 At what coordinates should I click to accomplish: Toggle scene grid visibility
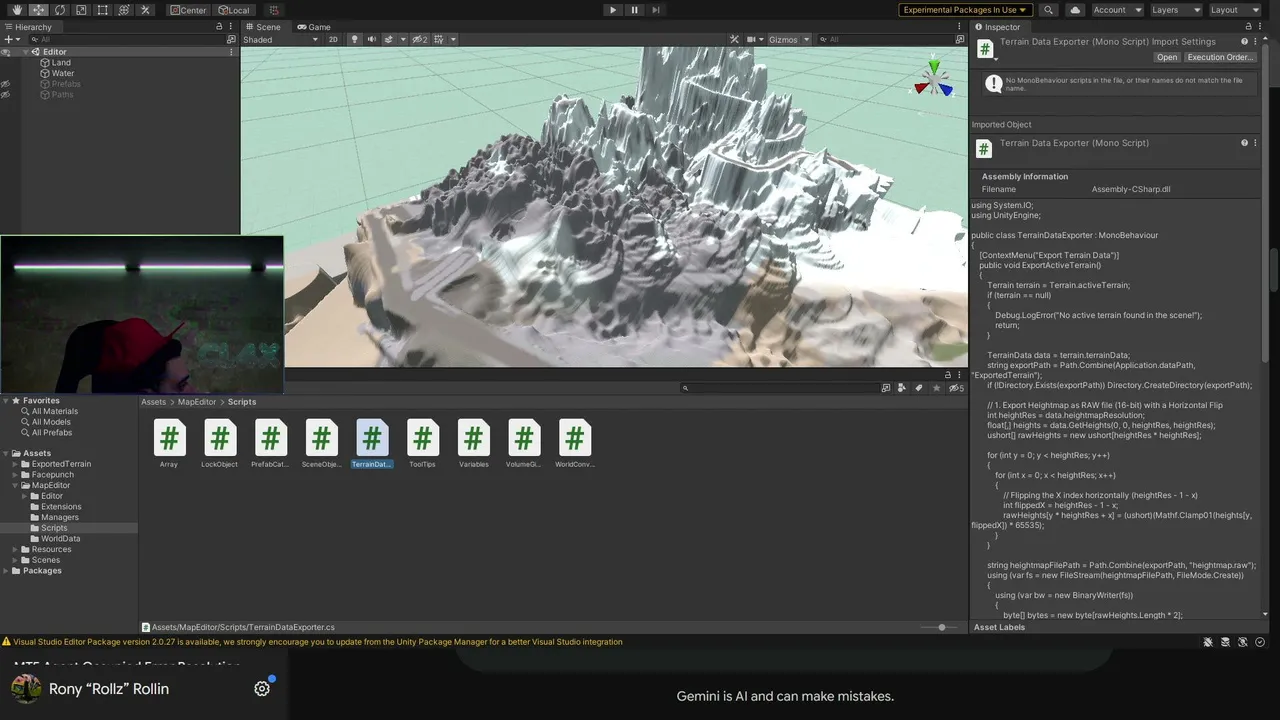[441, 40]
